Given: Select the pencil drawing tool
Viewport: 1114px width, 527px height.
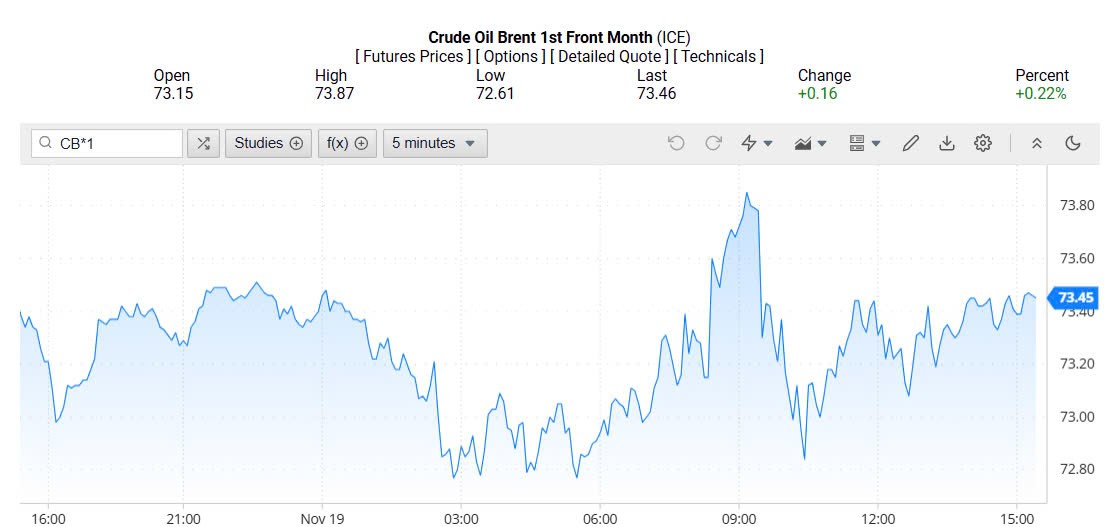Looking at the screenshot, I should (x=910, y=143).
